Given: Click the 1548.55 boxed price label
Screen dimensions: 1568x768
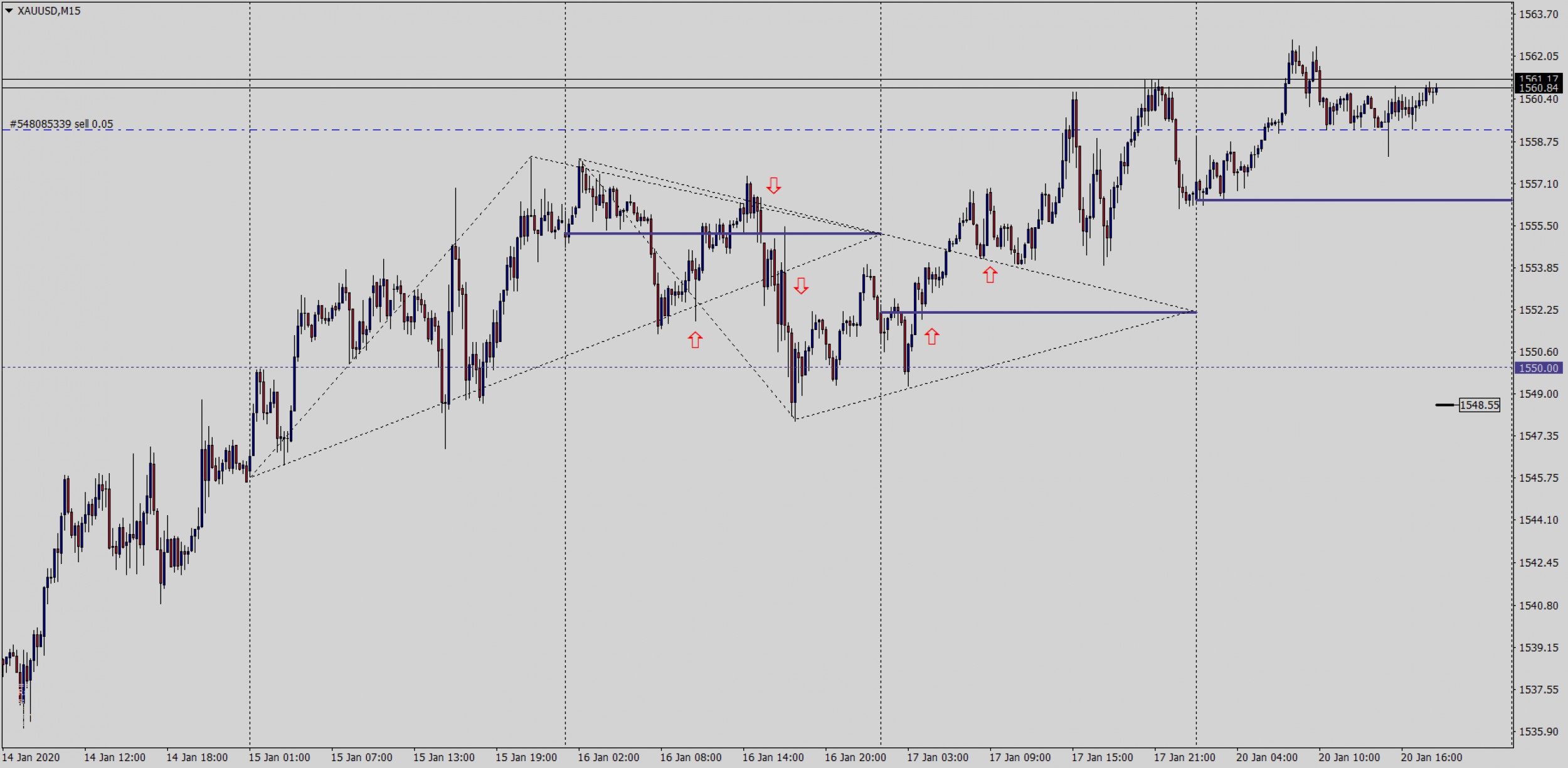Looking at the screenshot, I should point(1479,405).
